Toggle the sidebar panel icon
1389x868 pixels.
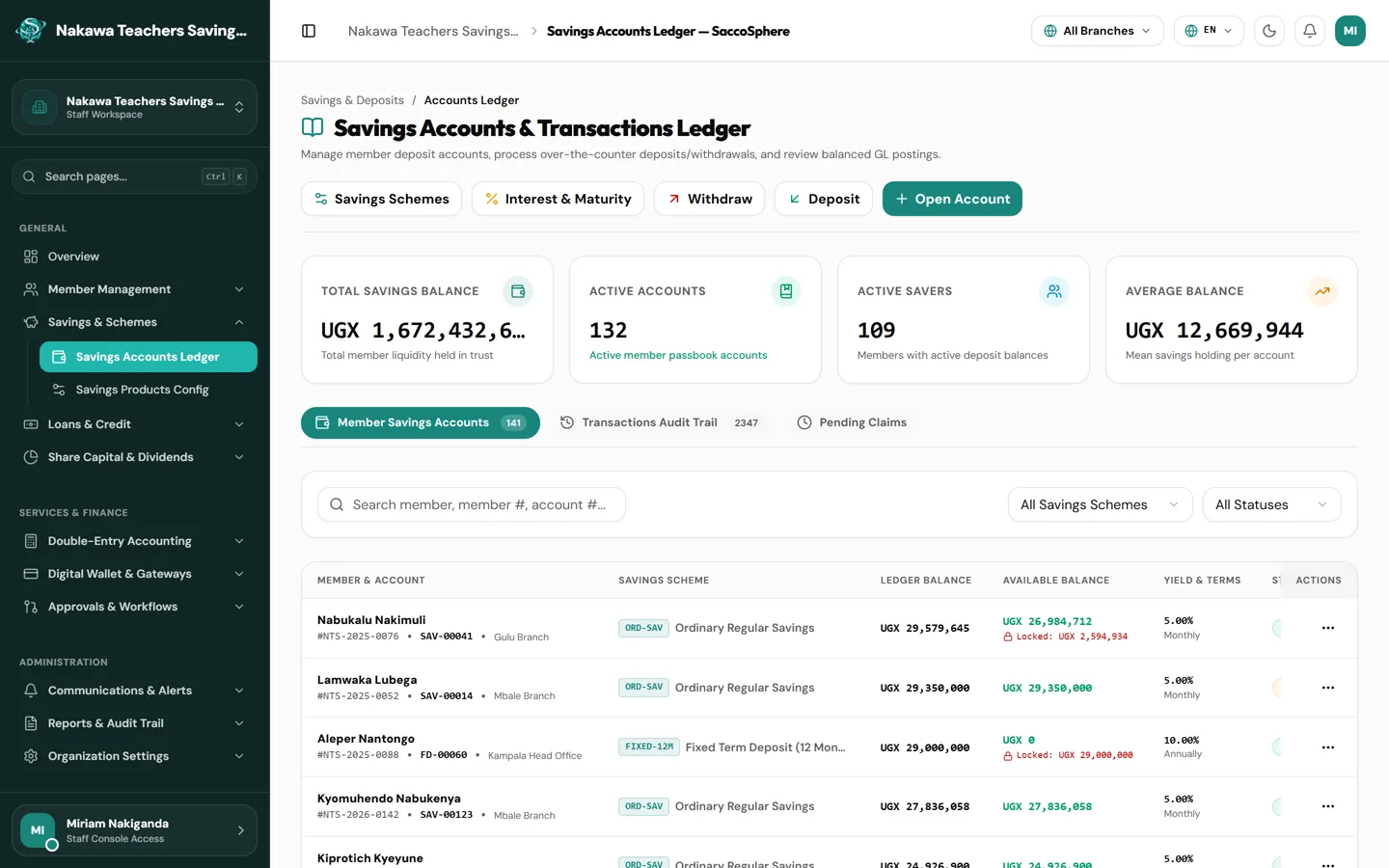coord(309,31)
